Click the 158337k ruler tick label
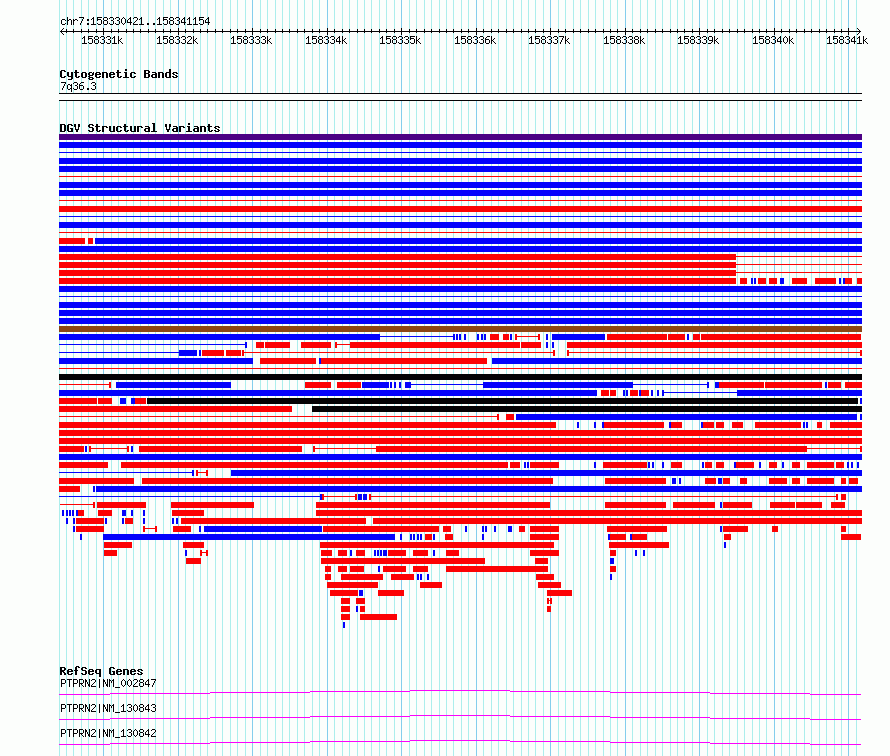Viewport: 890px width, 756px height. [x=549, y=40]
